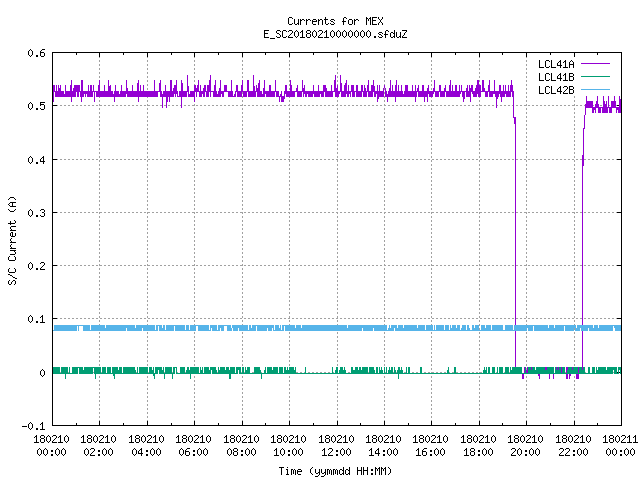Click the 0.1 y-axis tick value

pos(36,319)
